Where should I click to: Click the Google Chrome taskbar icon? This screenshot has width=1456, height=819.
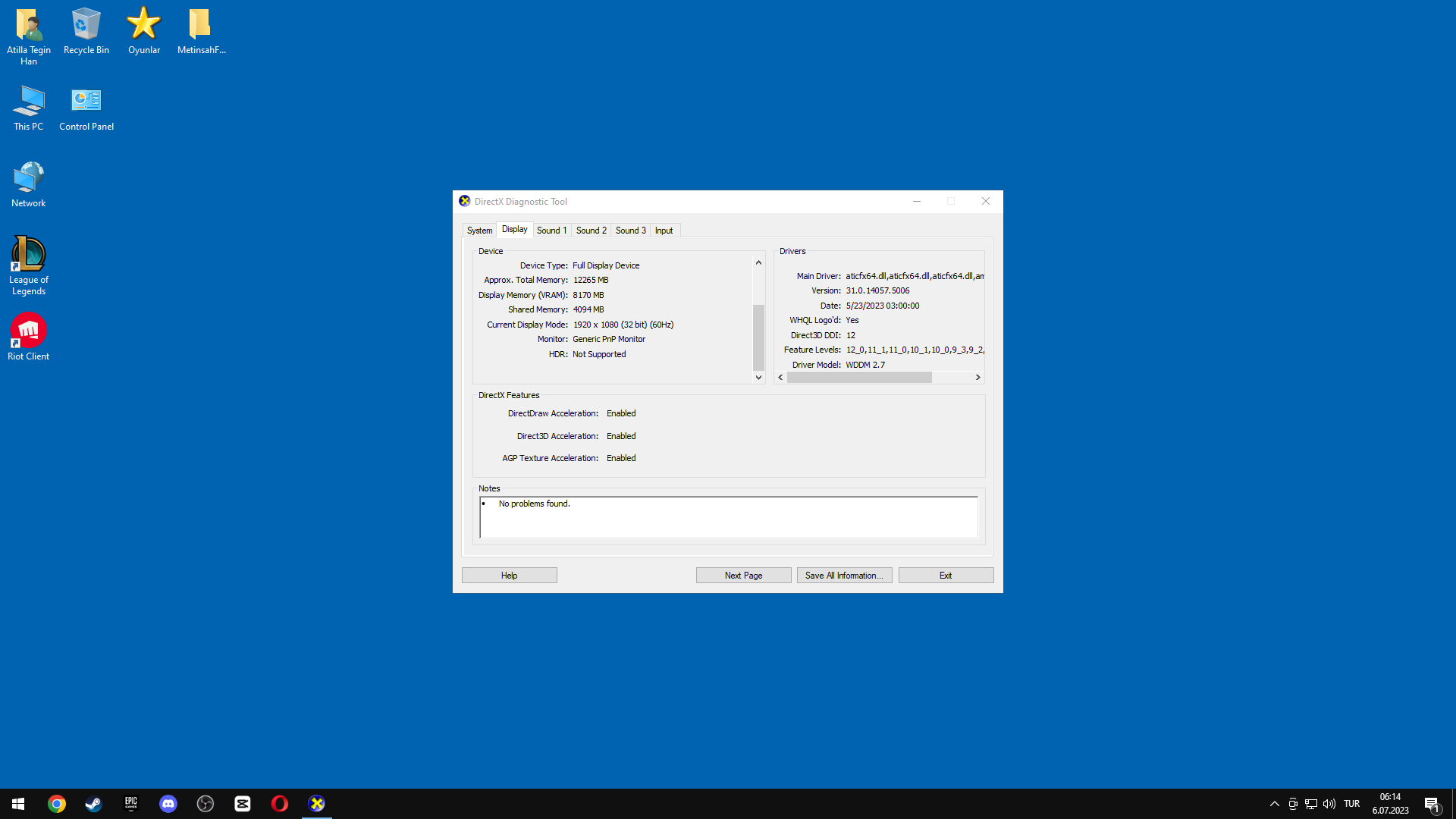coord(57,804)
